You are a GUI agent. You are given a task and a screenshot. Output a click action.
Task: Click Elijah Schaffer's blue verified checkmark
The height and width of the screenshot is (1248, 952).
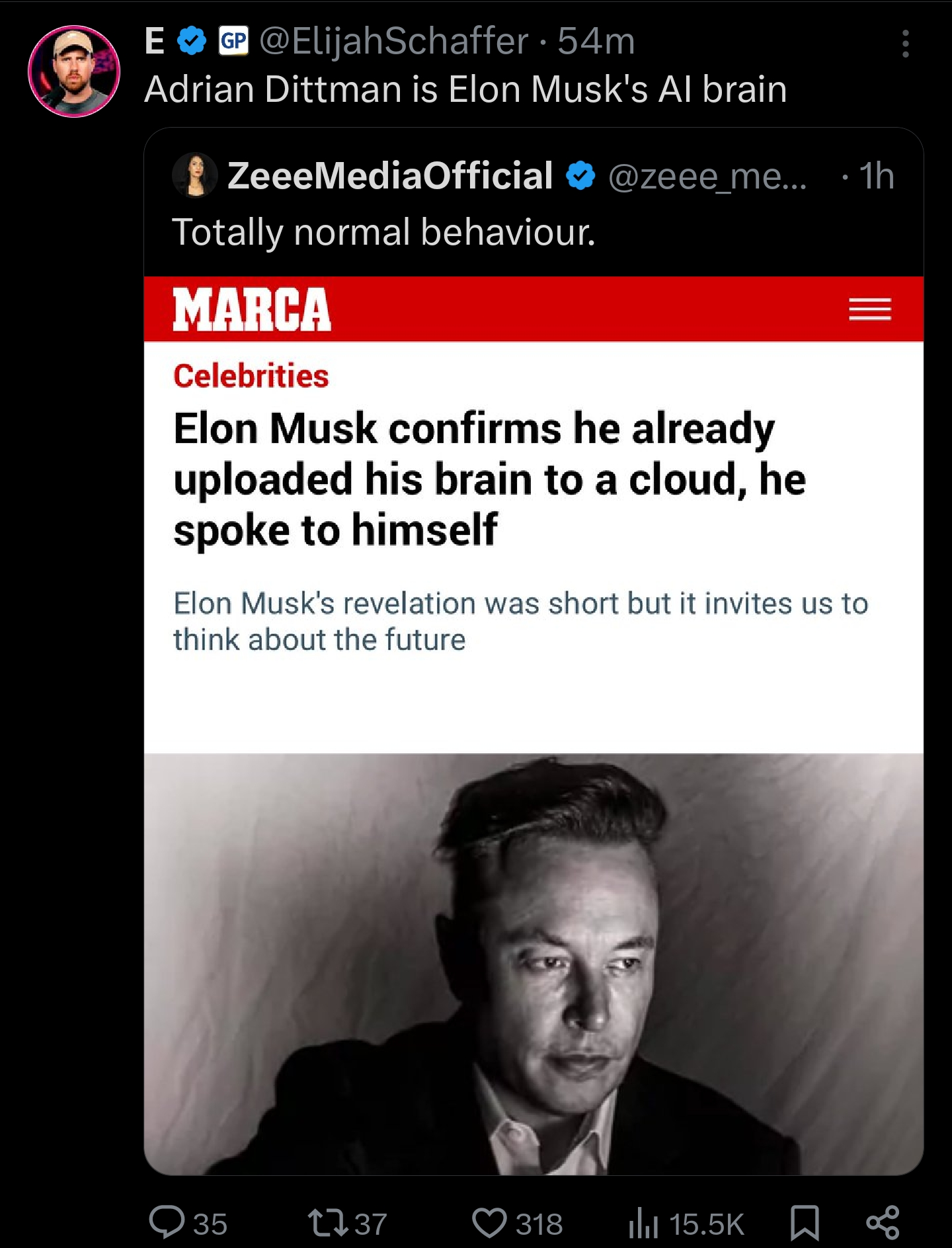click(192, 41)
